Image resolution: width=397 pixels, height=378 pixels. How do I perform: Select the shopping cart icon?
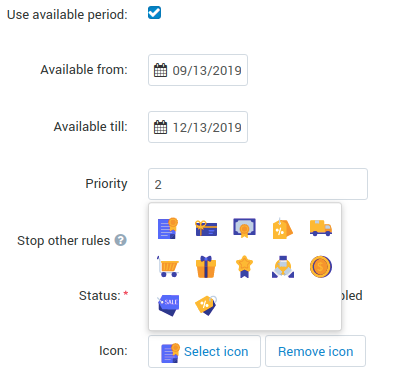click(168, 266)
